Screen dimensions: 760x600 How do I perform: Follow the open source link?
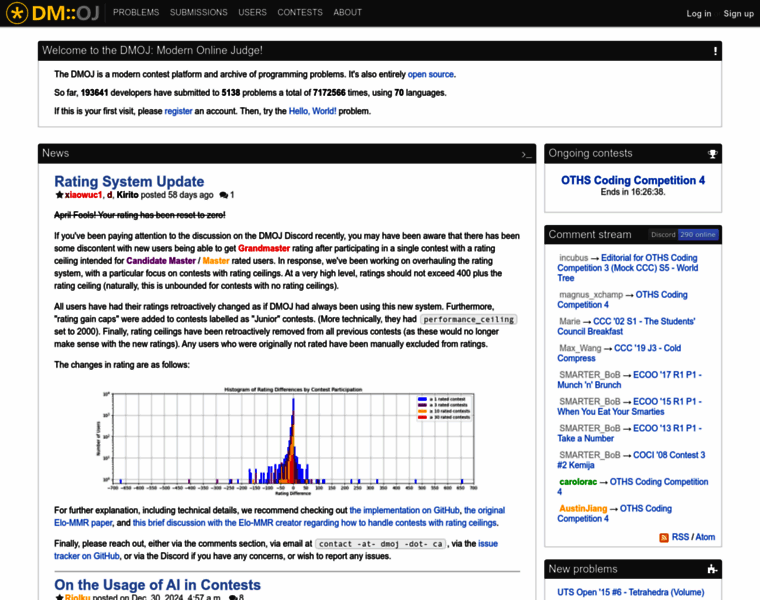click(x=430, y=74)
